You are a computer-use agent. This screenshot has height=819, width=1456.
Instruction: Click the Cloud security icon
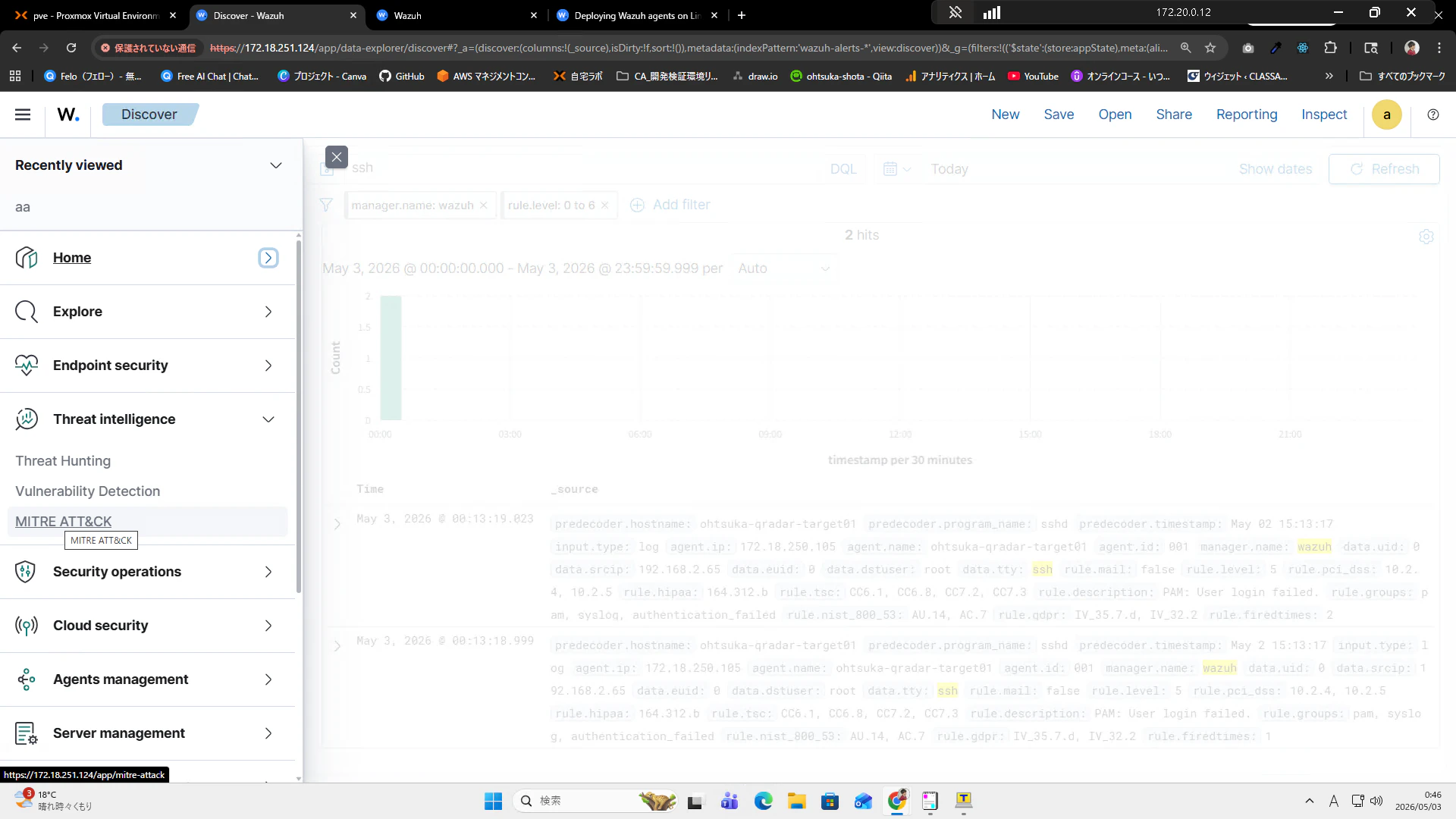pyautogui.click(x=27, y=626)
